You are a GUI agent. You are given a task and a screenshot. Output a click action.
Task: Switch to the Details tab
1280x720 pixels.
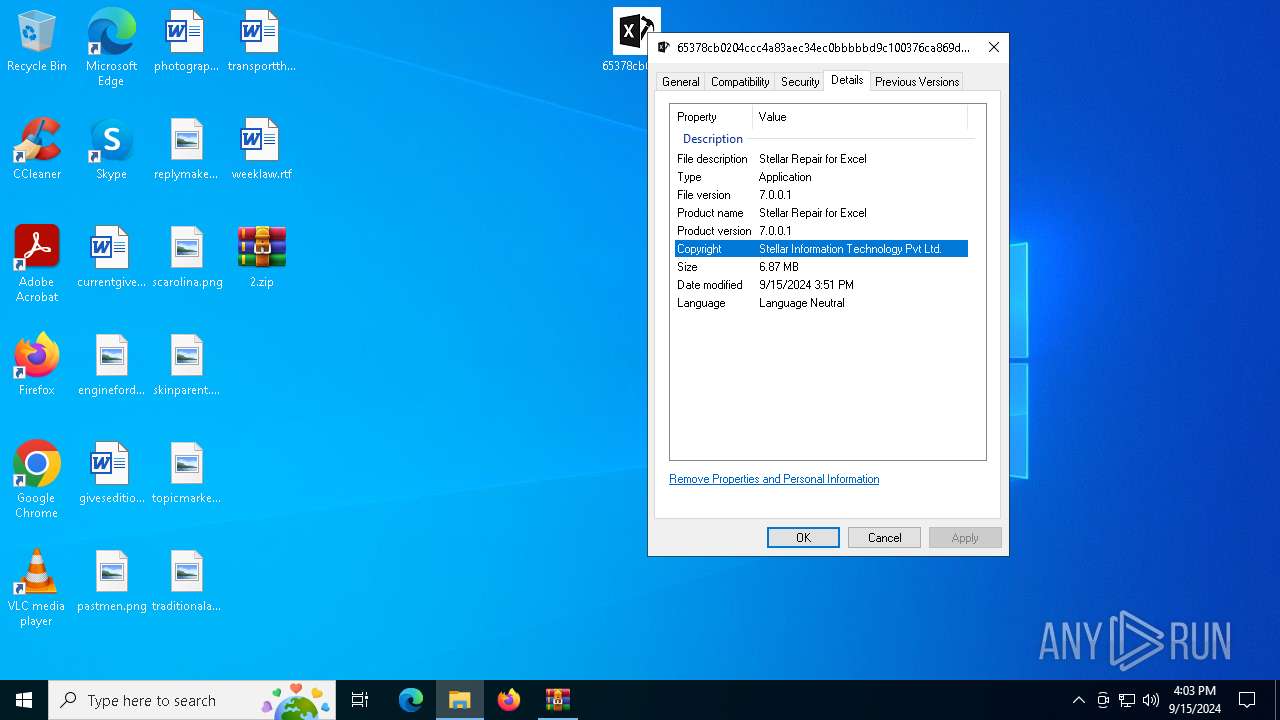[x=847, y=80]
